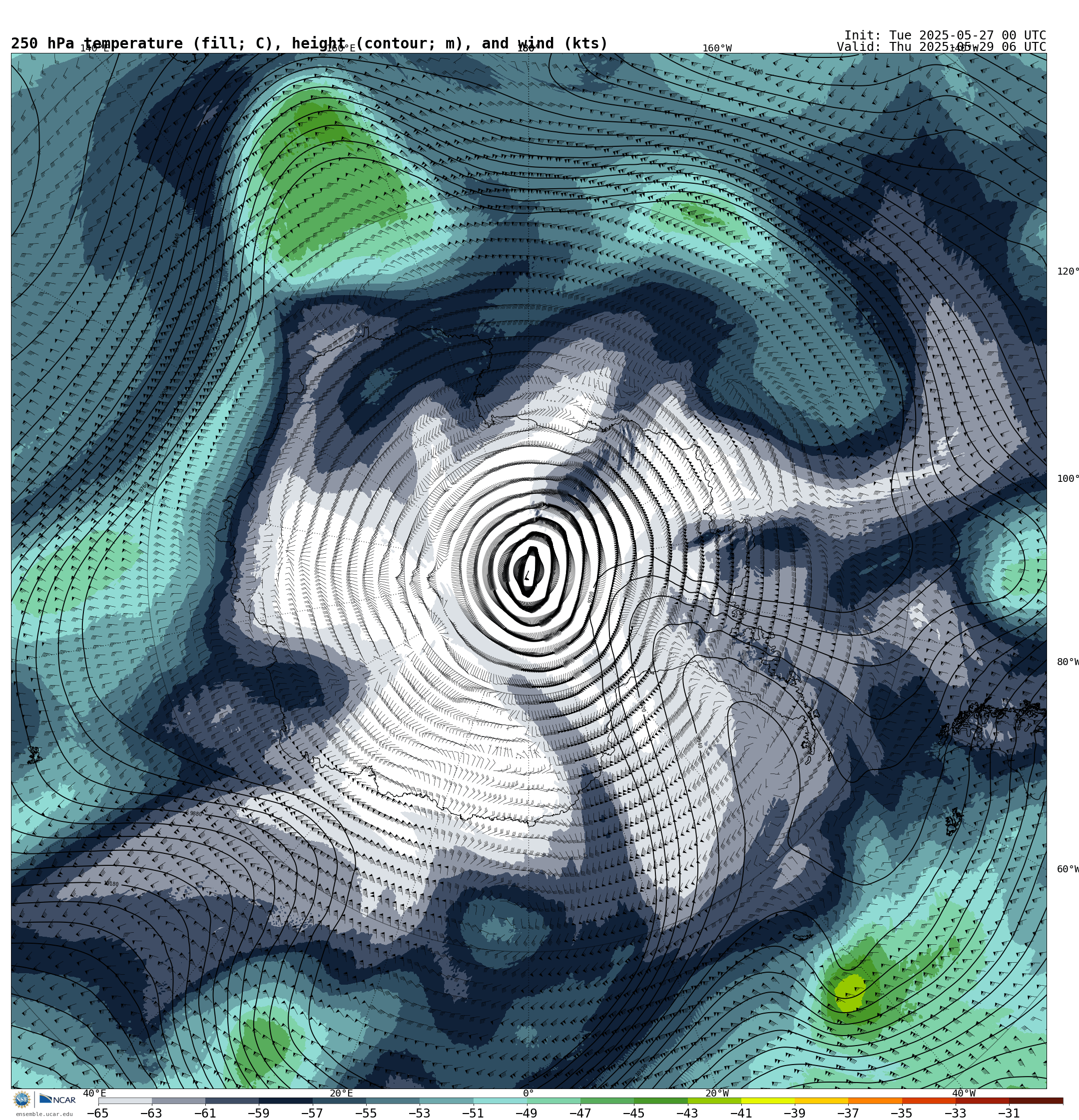Click the 80°W label on right edge
Screen dimensions: 1079x1120
[1068, 662]
